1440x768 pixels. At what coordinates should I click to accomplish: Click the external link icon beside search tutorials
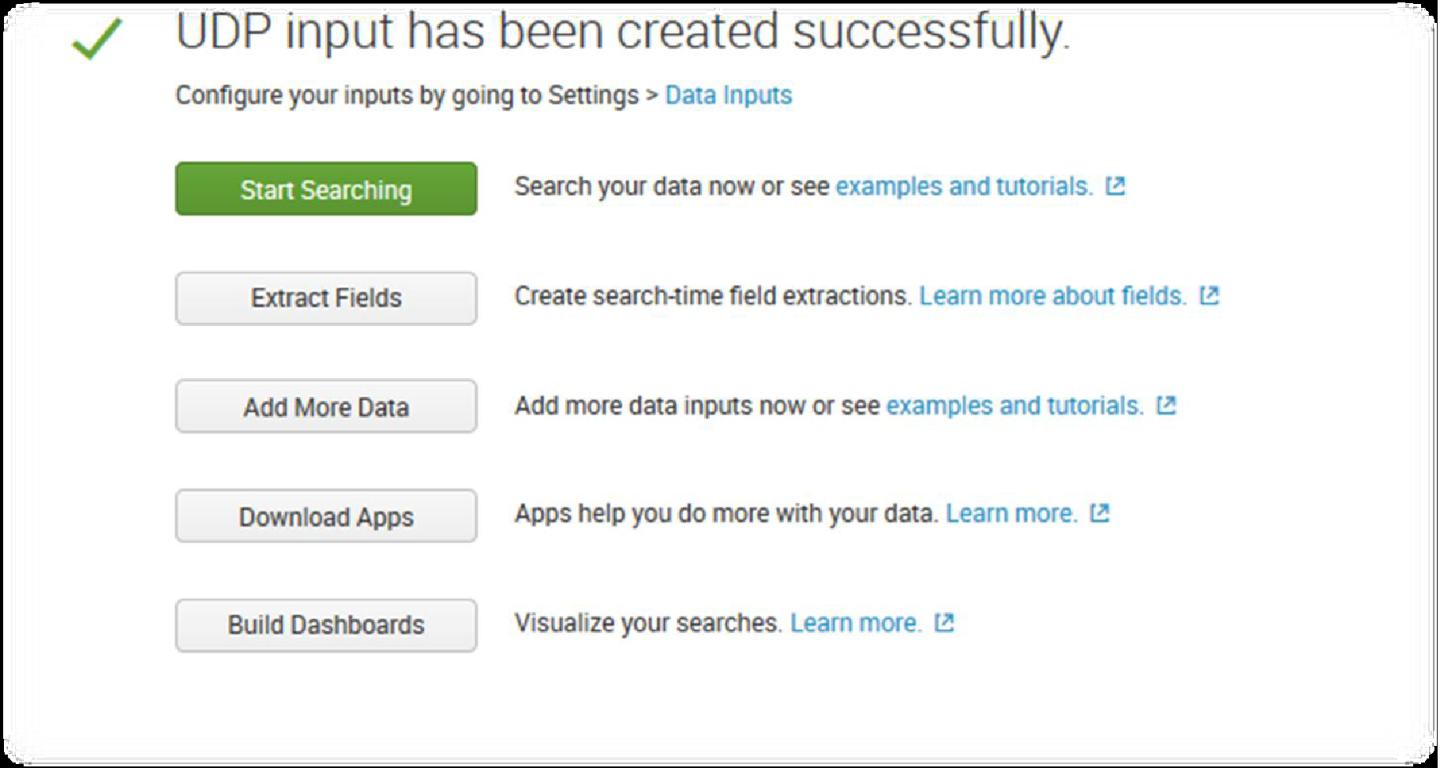pyautogui.click(x=1117, y=186)
